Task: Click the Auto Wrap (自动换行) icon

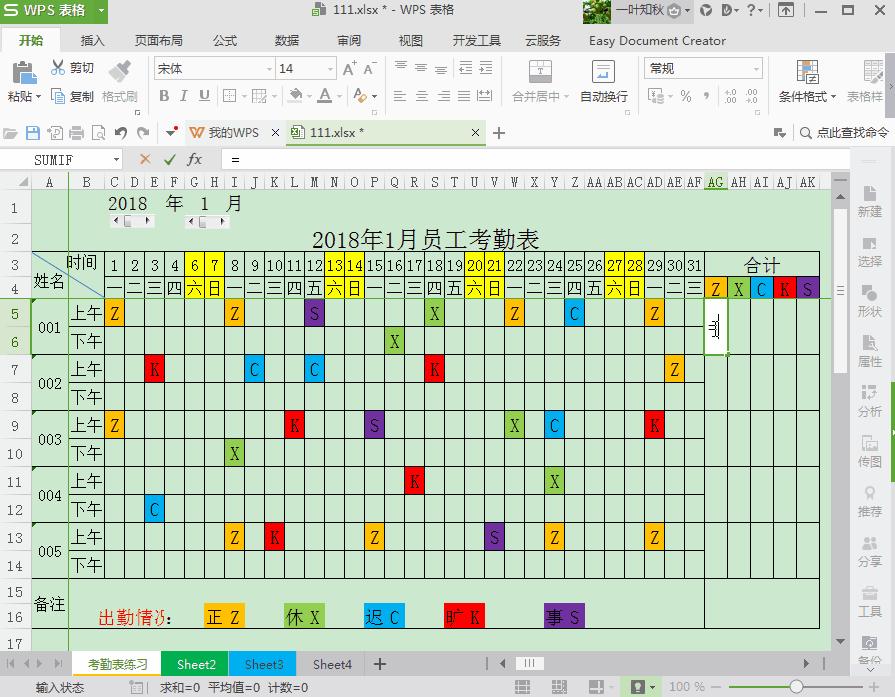Action: pyautogui.click(x=603, y=72)
